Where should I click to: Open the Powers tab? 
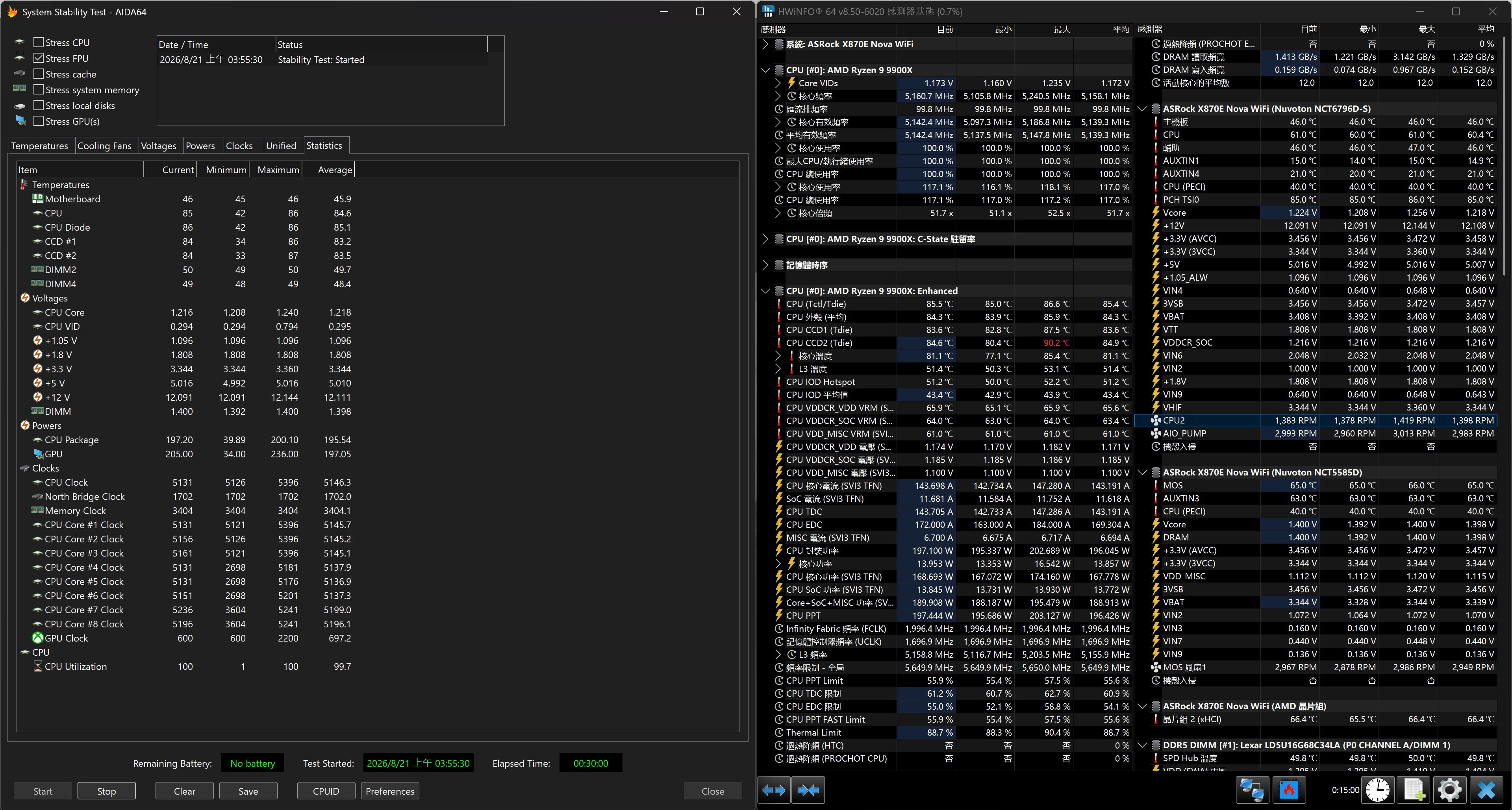[x=200, y=146]
